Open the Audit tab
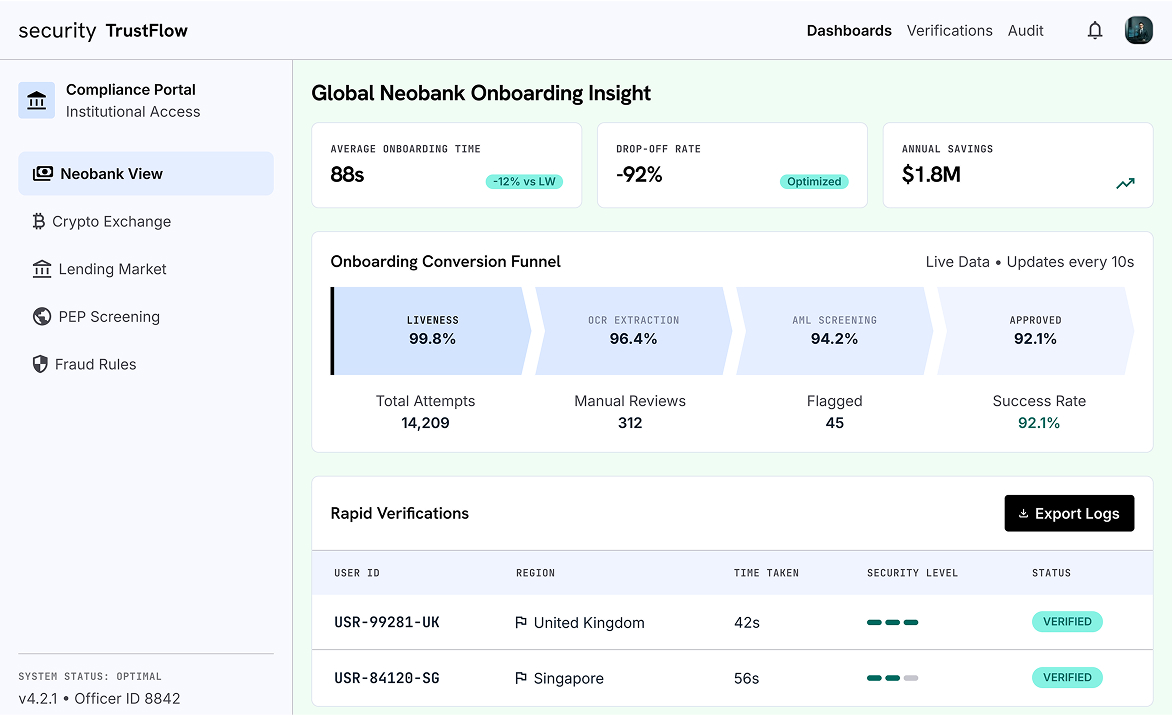Image resolution: width=1172 pixels, height=716 pixels. pos(1026,31)
